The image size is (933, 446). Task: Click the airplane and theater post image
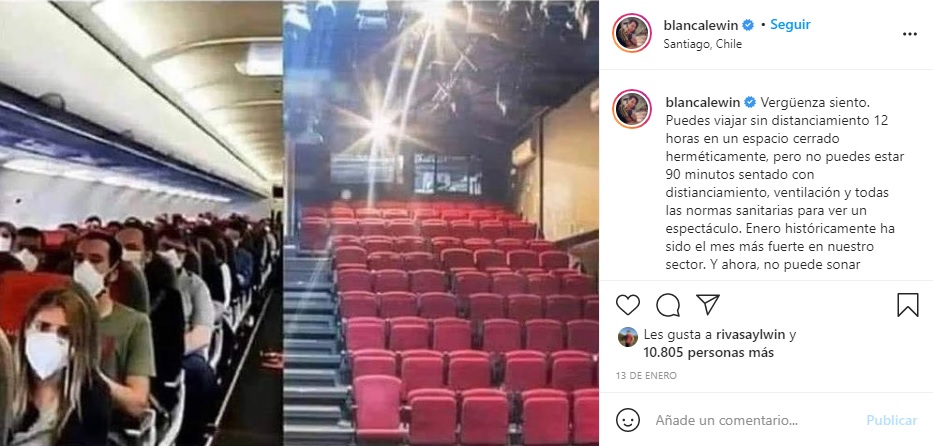coord(299,223)
